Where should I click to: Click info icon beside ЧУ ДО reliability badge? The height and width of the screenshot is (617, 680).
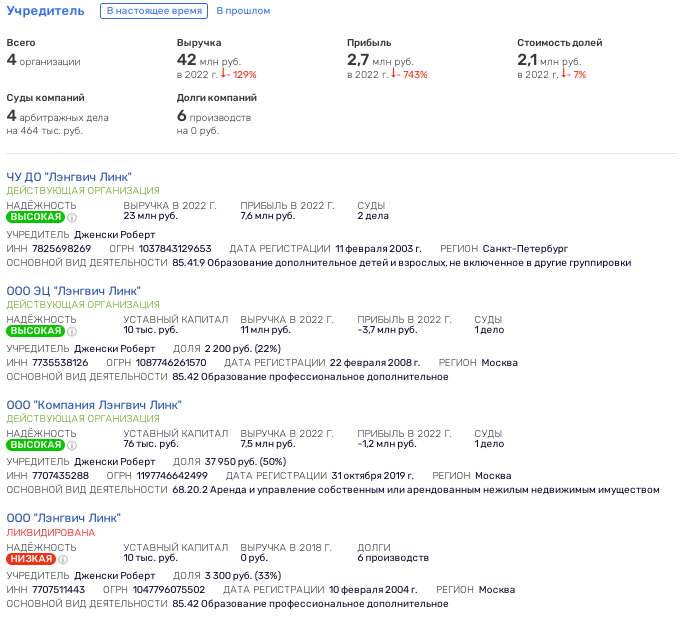coord(72,217)
